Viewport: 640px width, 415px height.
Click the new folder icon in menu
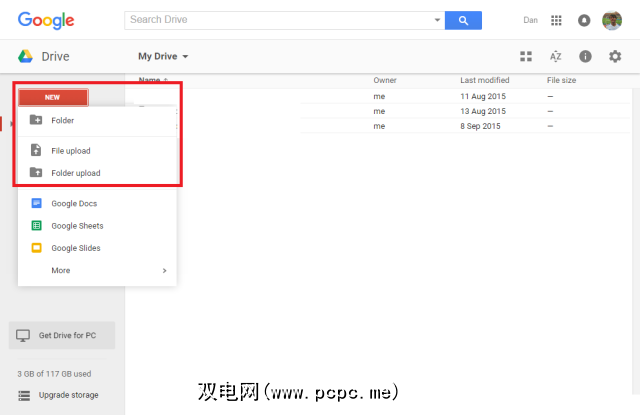coord(36,120)
